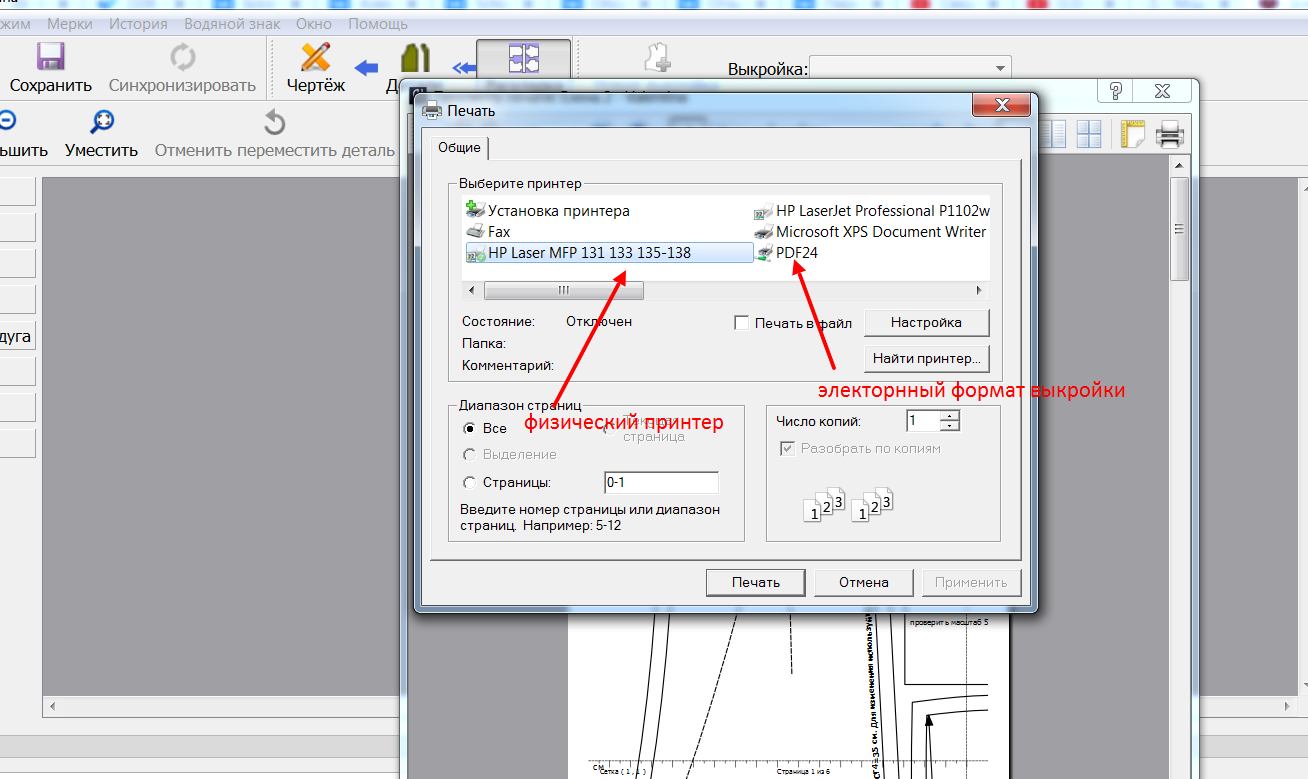The height and width of the screenshot is (779, 1308).
Task: Click the Печать button
Action: (755, 582)
